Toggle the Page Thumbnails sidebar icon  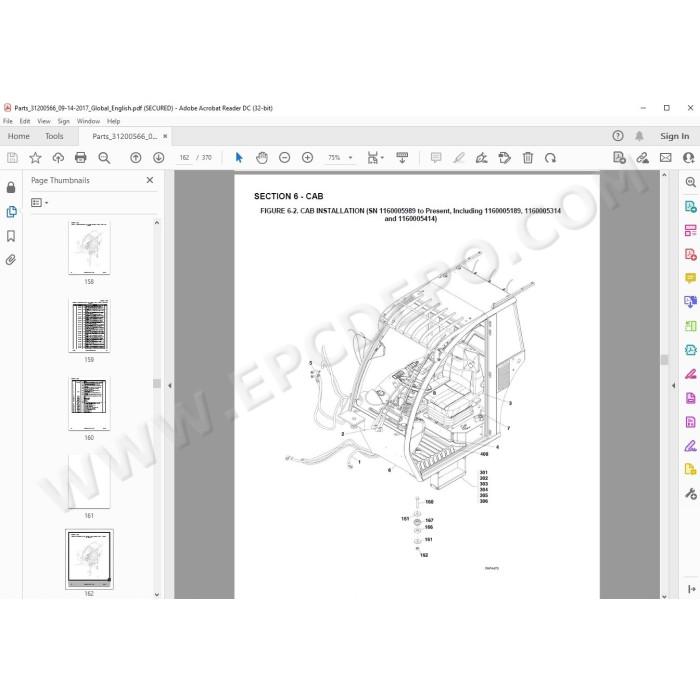point(11,212)
